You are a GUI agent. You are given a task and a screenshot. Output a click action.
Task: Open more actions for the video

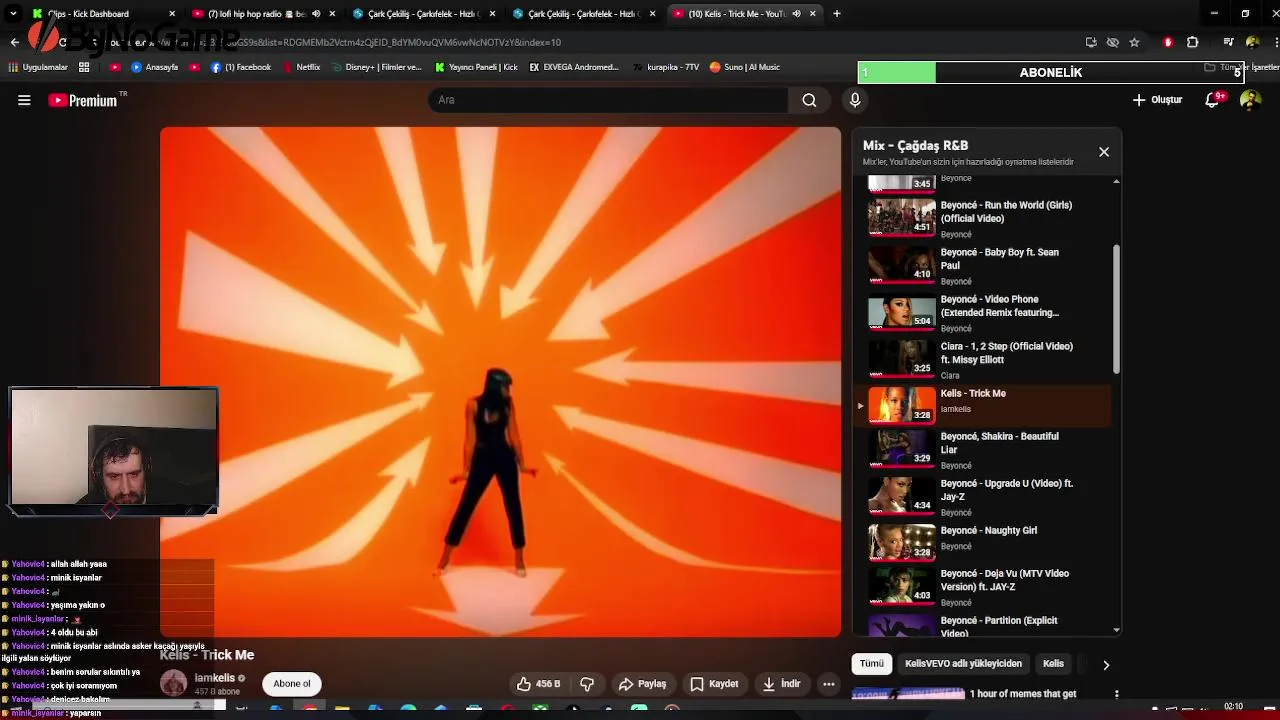click(x=829, y=684)
